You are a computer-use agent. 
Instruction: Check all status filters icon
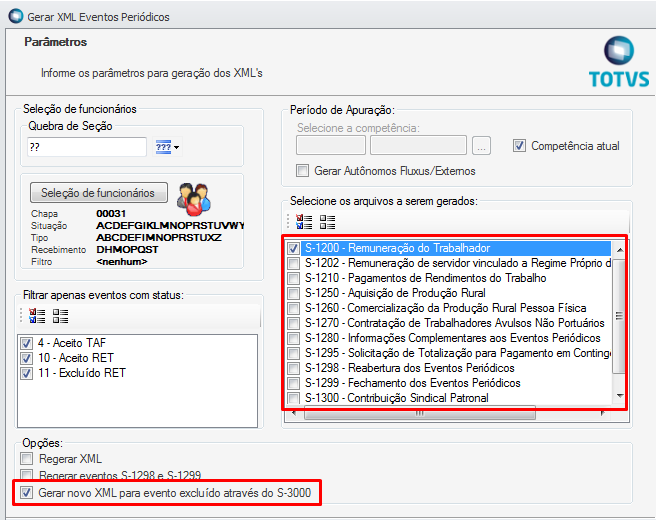point(37,316)
